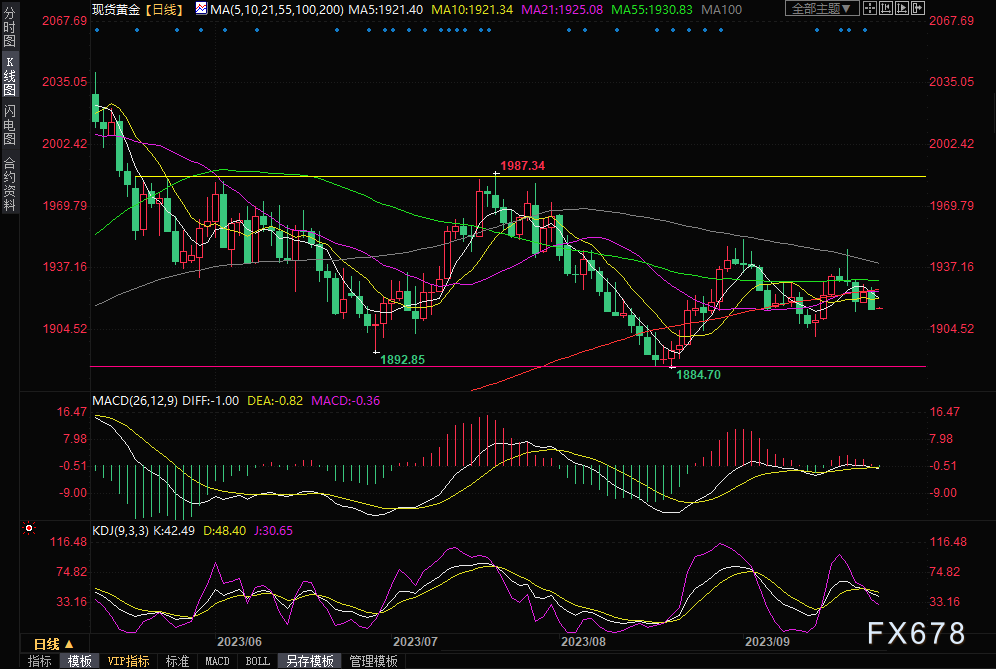Click the first blue event dot above candles

click(96, 30)
